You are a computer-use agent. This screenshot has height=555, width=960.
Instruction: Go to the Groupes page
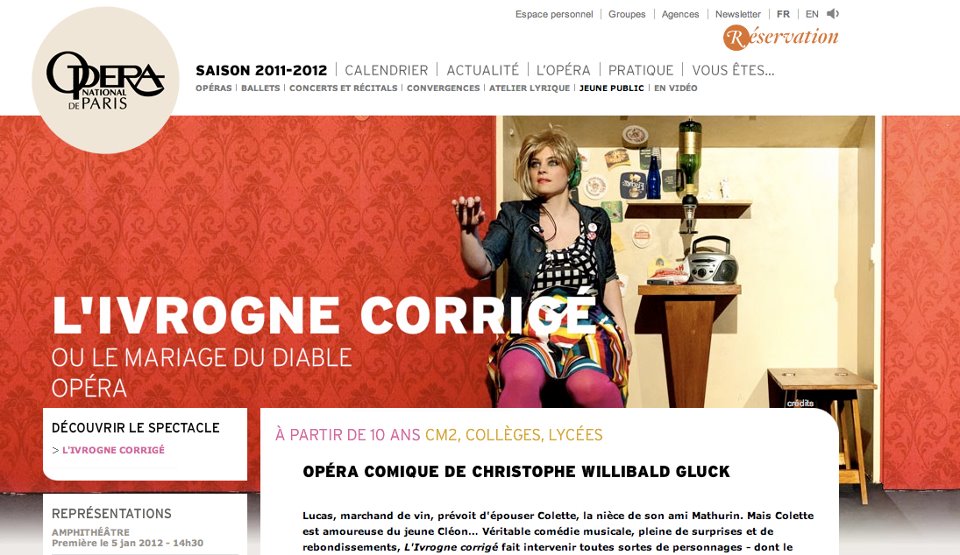click(627, 14)
